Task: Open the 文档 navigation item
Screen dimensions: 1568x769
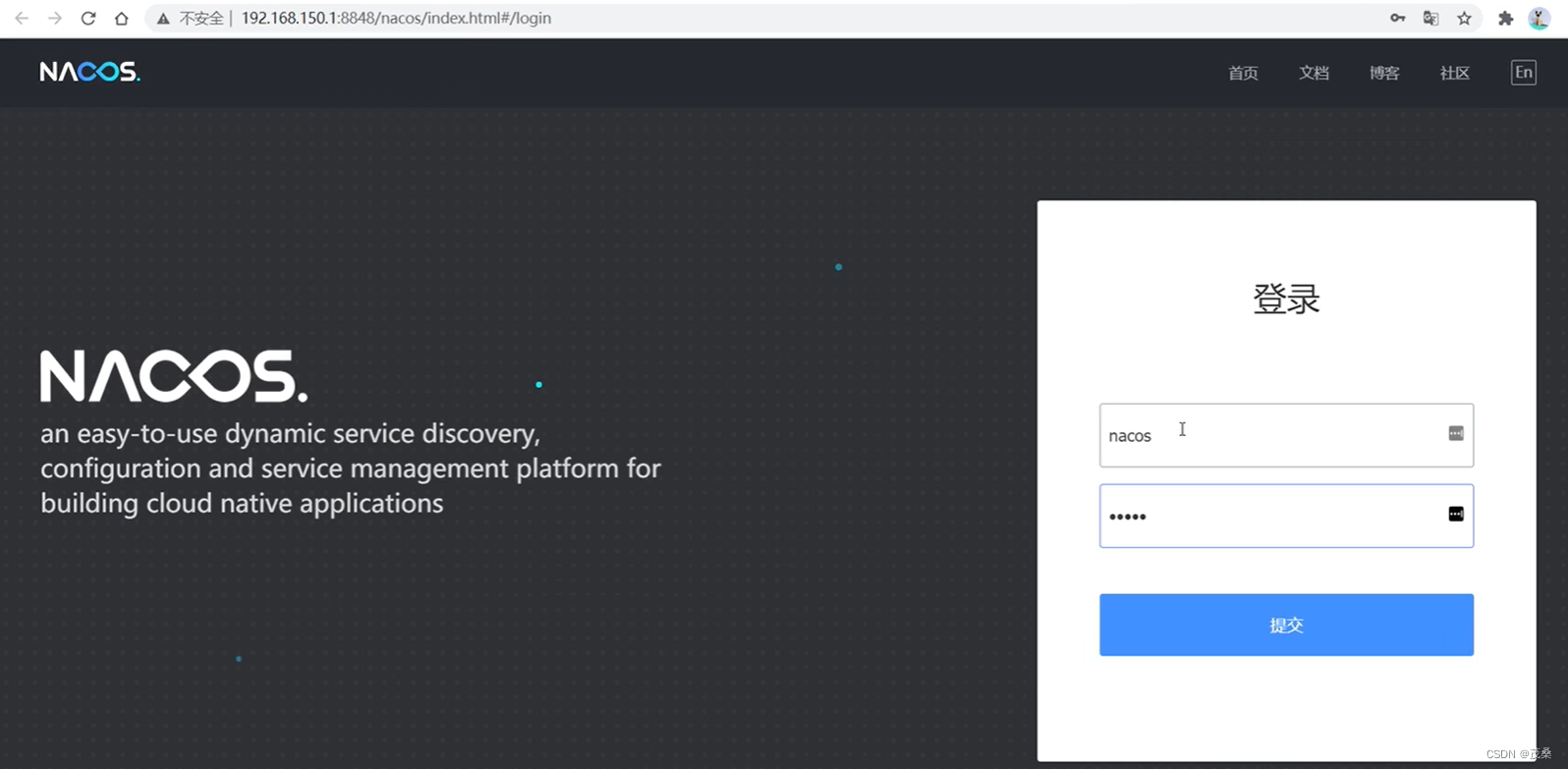Action: 1314,73
